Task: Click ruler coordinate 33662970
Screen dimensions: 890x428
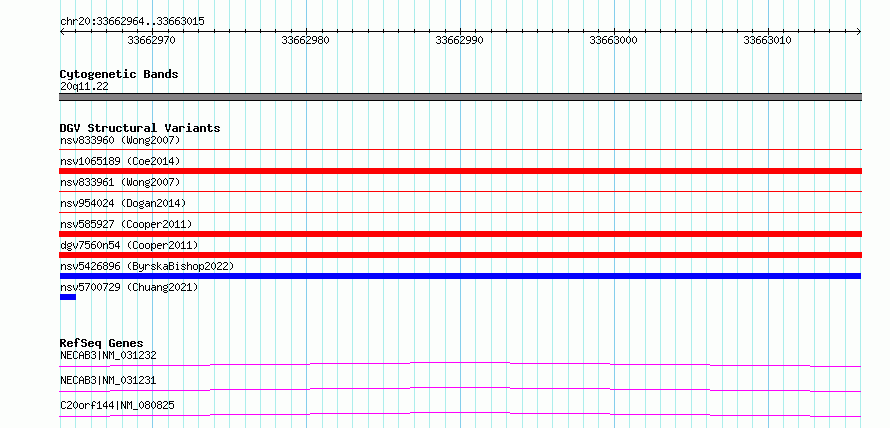Action: coord(152,40)
